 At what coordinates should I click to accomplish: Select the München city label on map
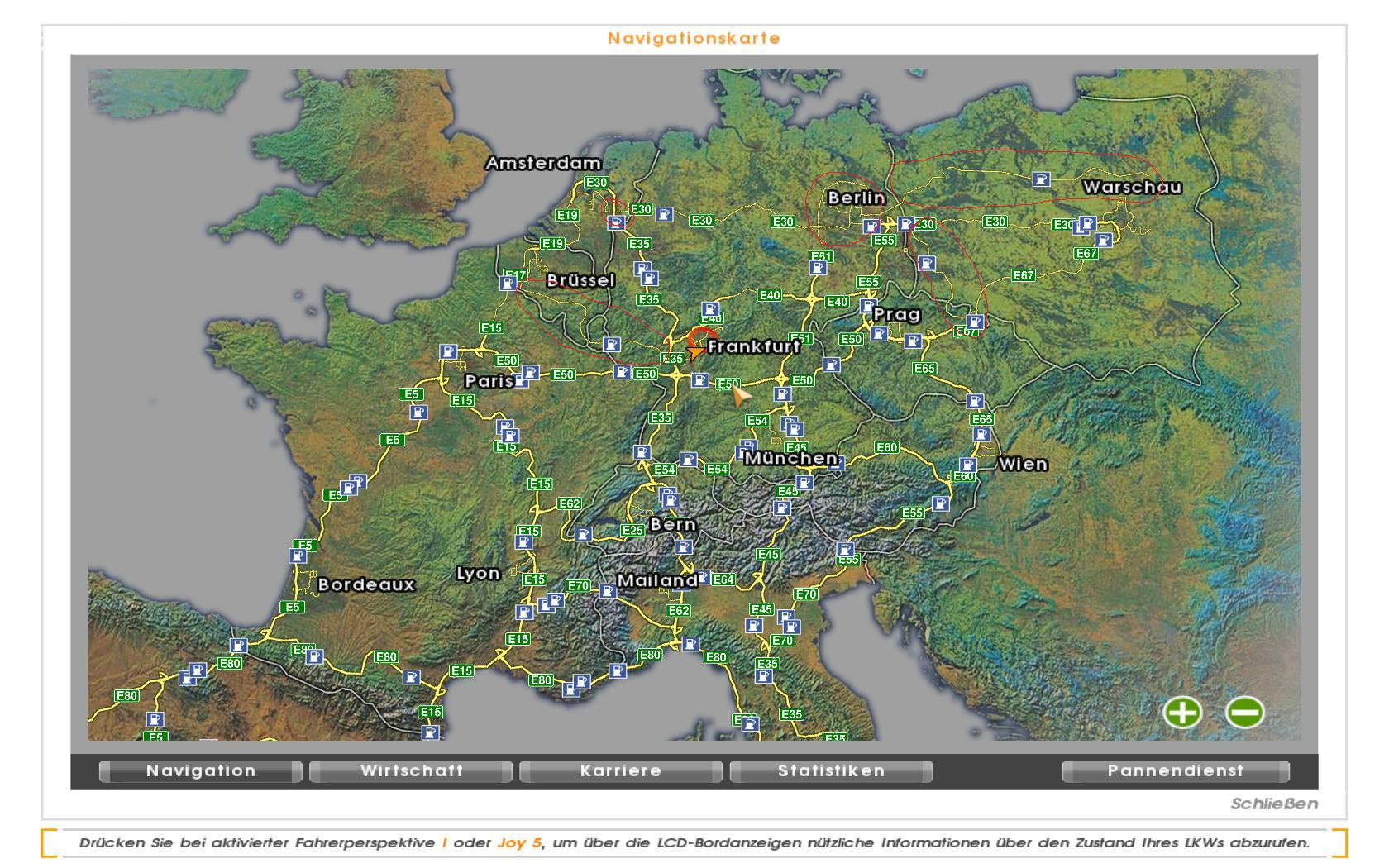pyautogui.click(x=791, y=458)
